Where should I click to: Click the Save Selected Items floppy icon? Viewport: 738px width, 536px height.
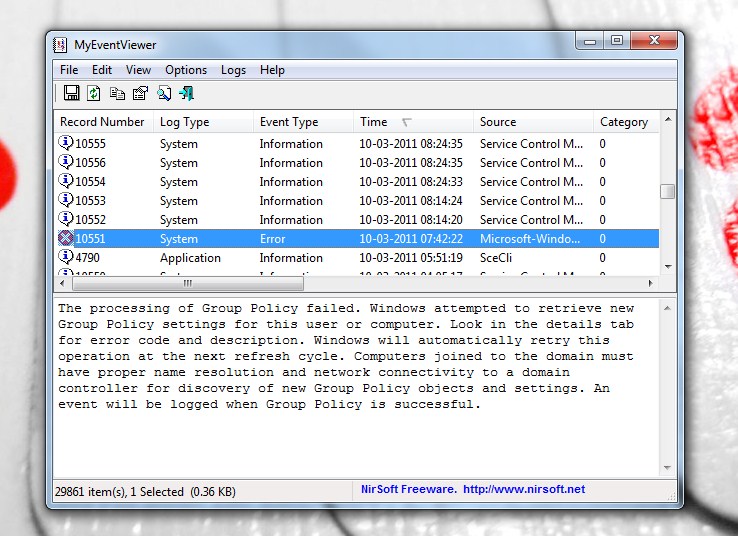[71, 93]
